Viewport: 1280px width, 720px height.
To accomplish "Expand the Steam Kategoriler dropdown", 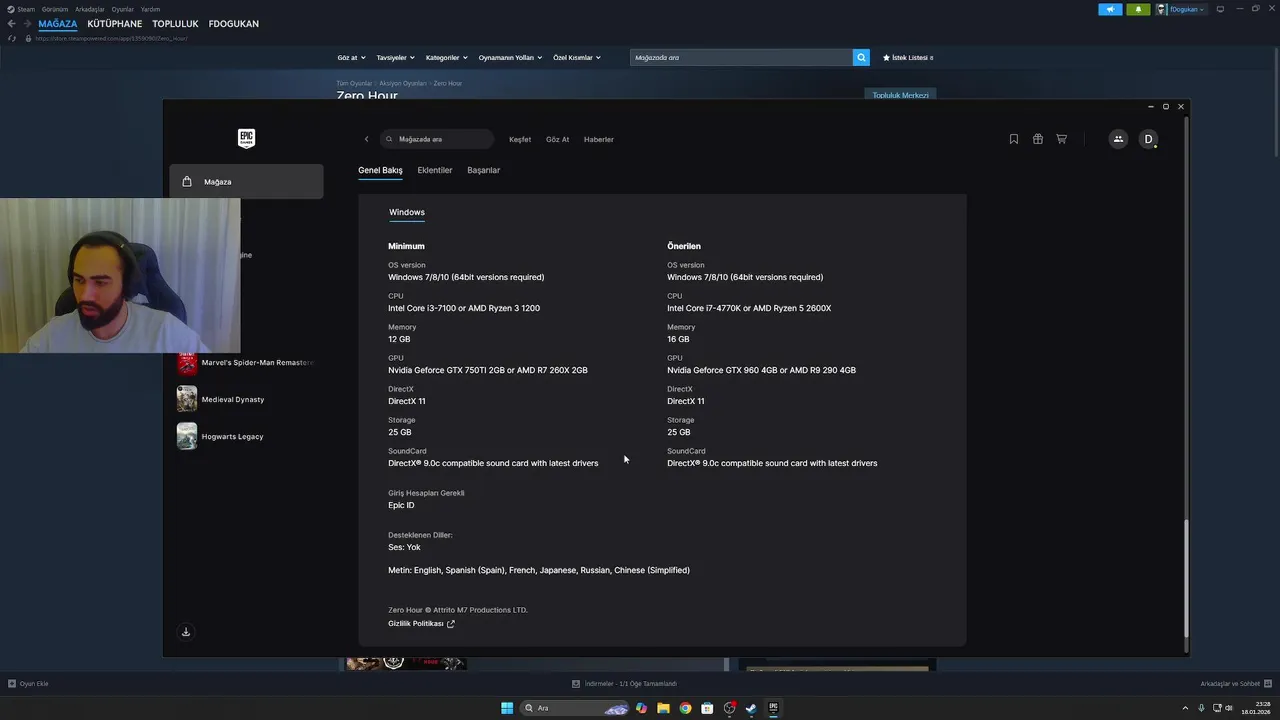I will [446, 58].
